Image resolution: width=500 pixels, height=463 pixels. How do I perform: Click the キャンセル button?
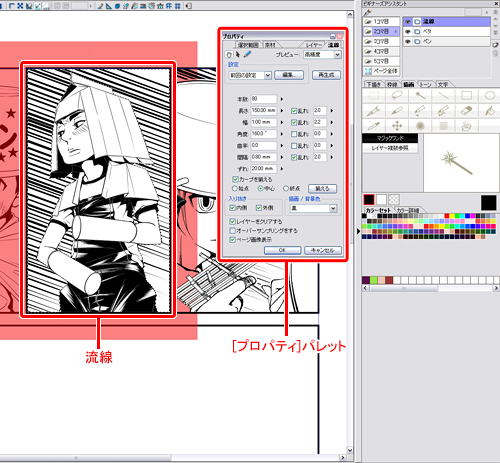(323, 250)
